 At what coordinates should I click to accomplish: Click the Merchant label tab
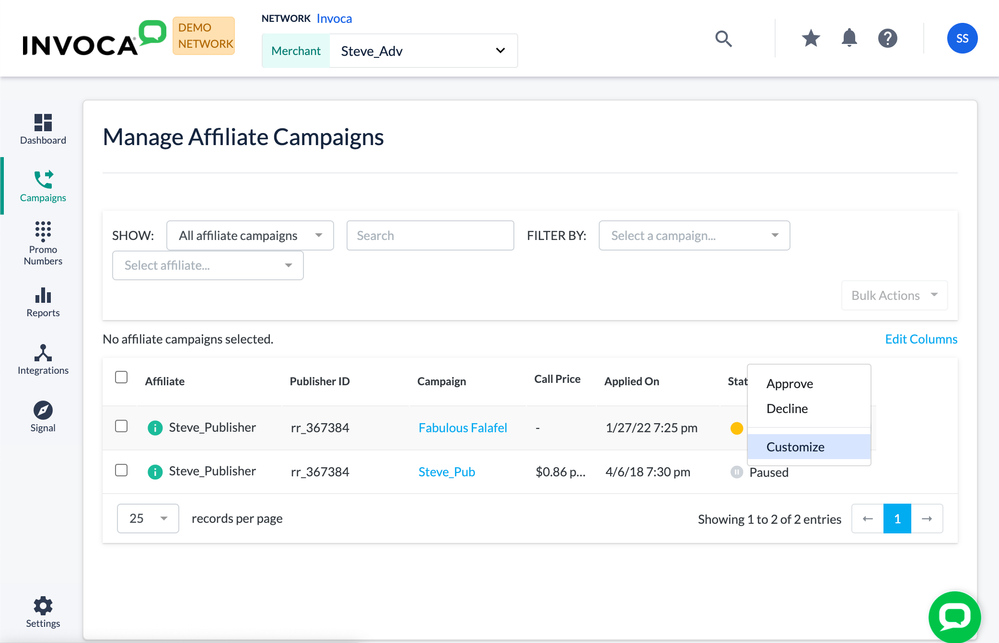point(296,51)
